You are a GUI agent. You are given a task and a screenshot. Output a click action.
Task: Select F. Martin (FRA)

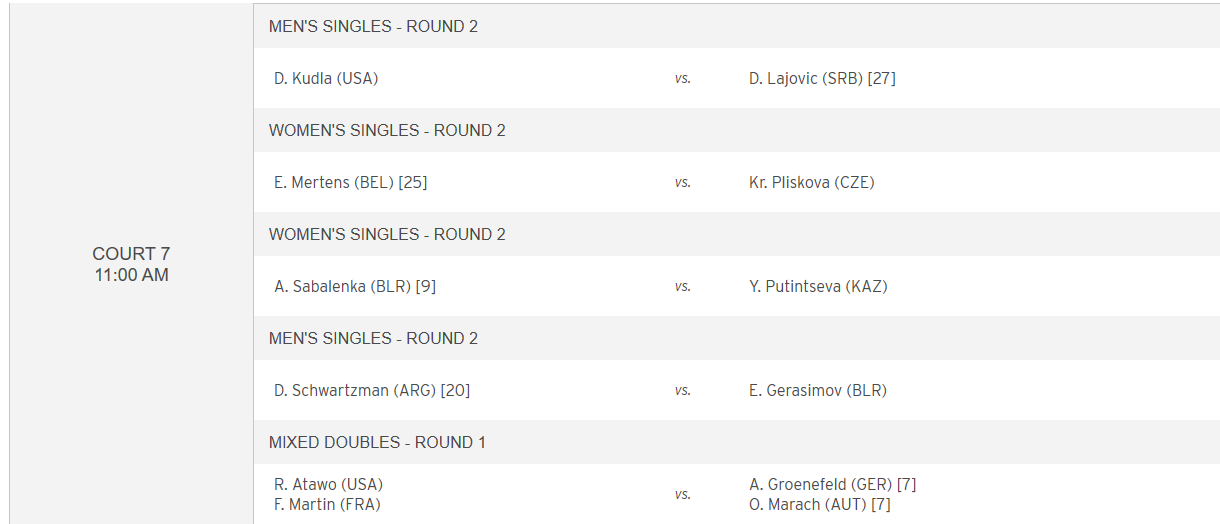[x=327, y=504]
